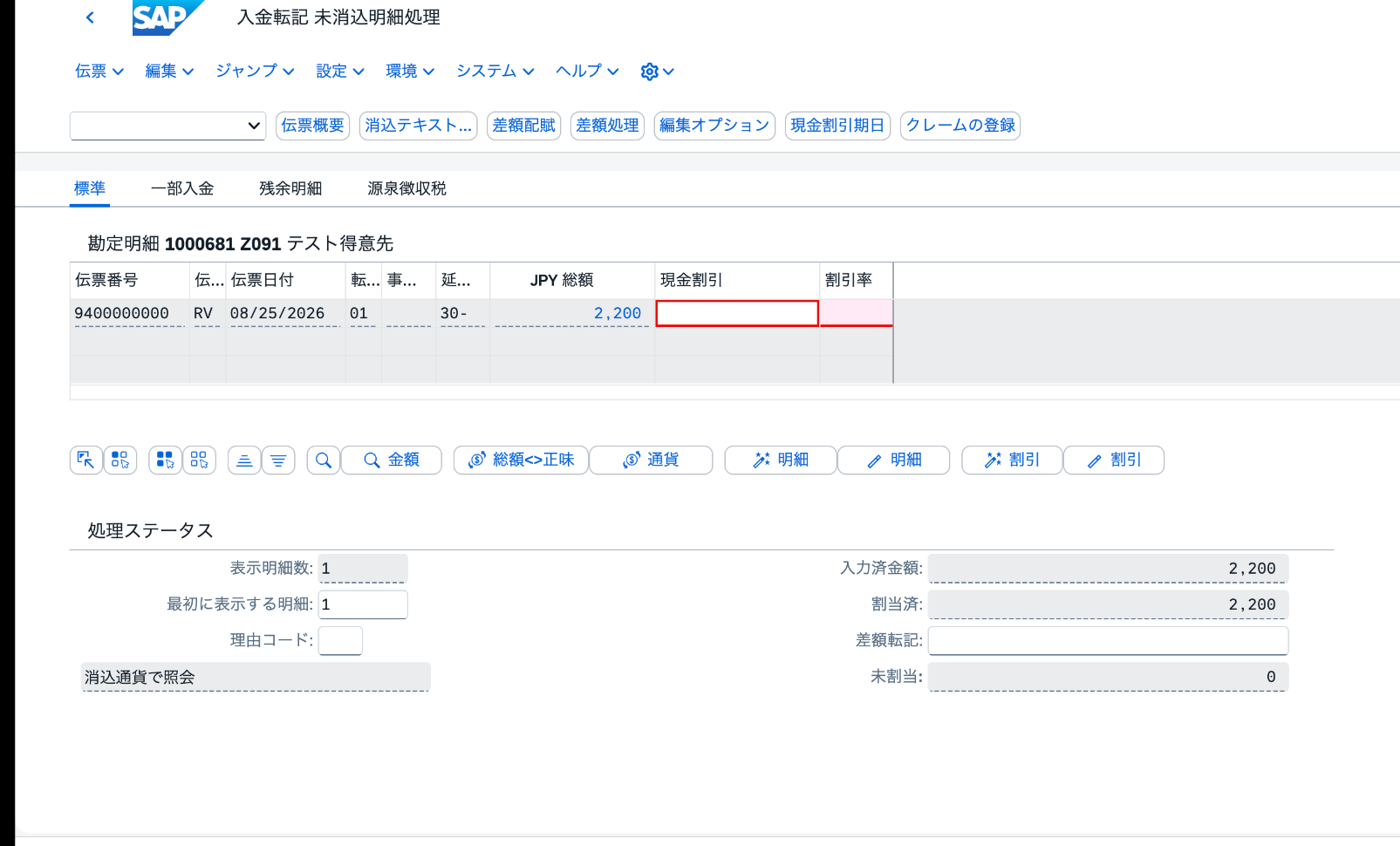Click the standalone magnifier search icon
This screenshot has width=1400, height=846.
324,460
